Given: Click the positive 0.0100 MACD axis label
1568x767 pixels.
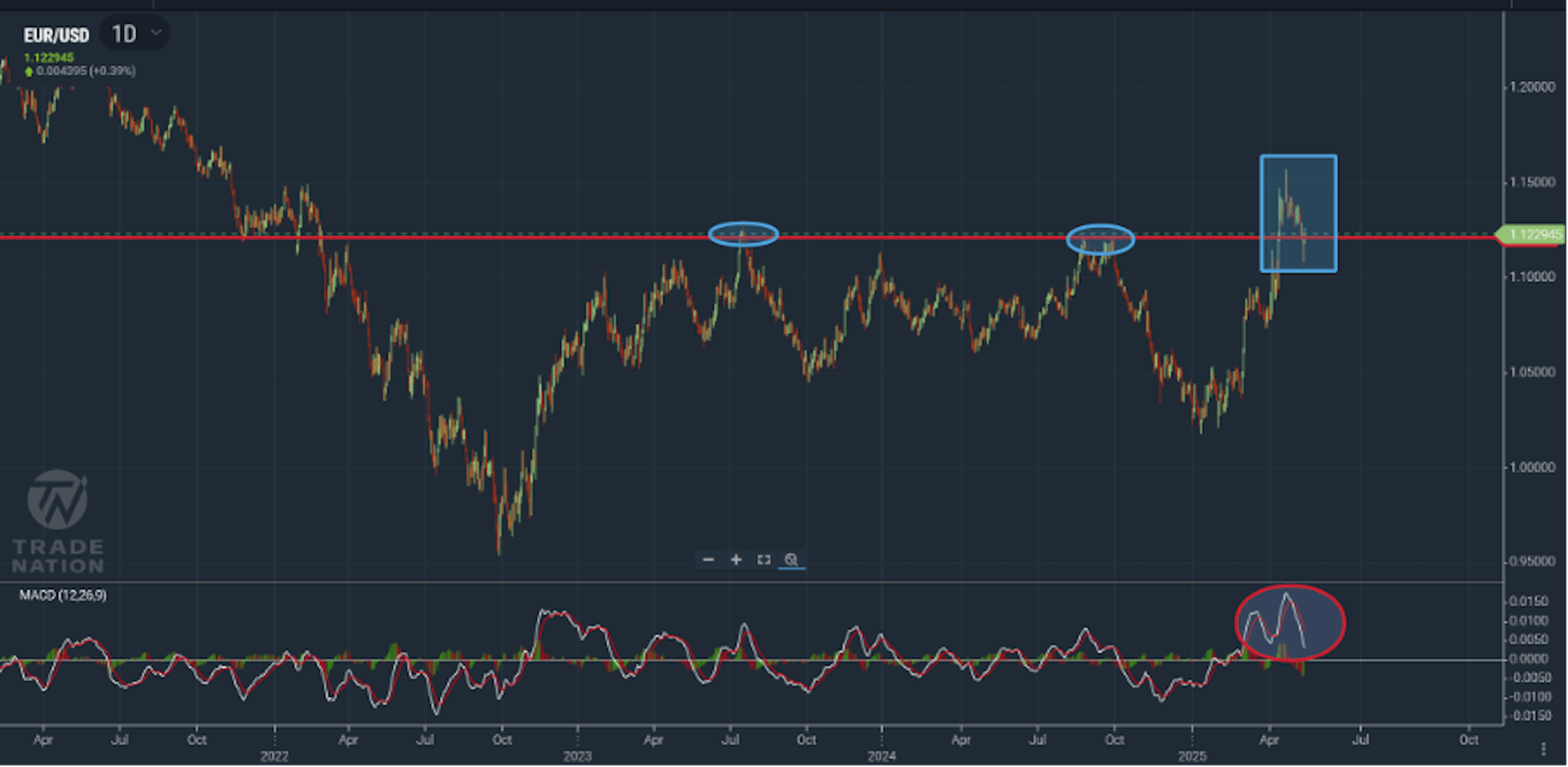Looking at the screenshot, I should pos(1528,621).
